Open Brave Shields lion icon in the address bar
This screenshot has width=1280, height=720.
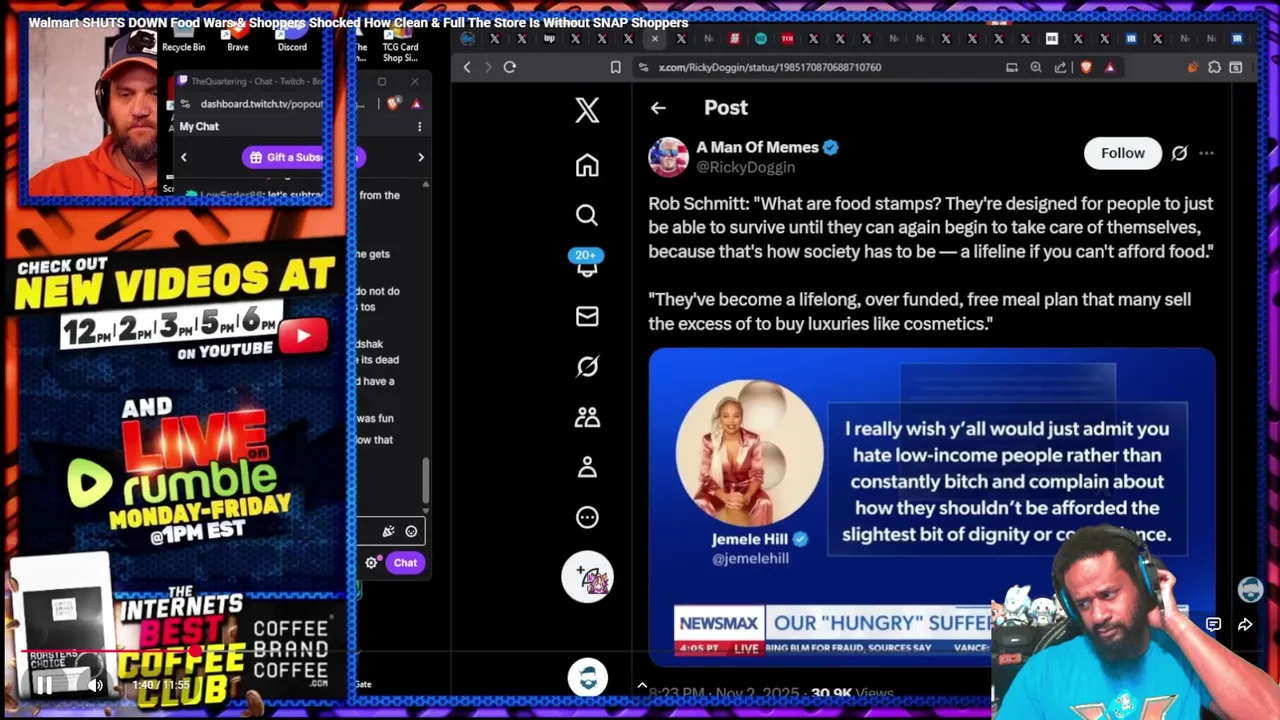click(1086, 67)
